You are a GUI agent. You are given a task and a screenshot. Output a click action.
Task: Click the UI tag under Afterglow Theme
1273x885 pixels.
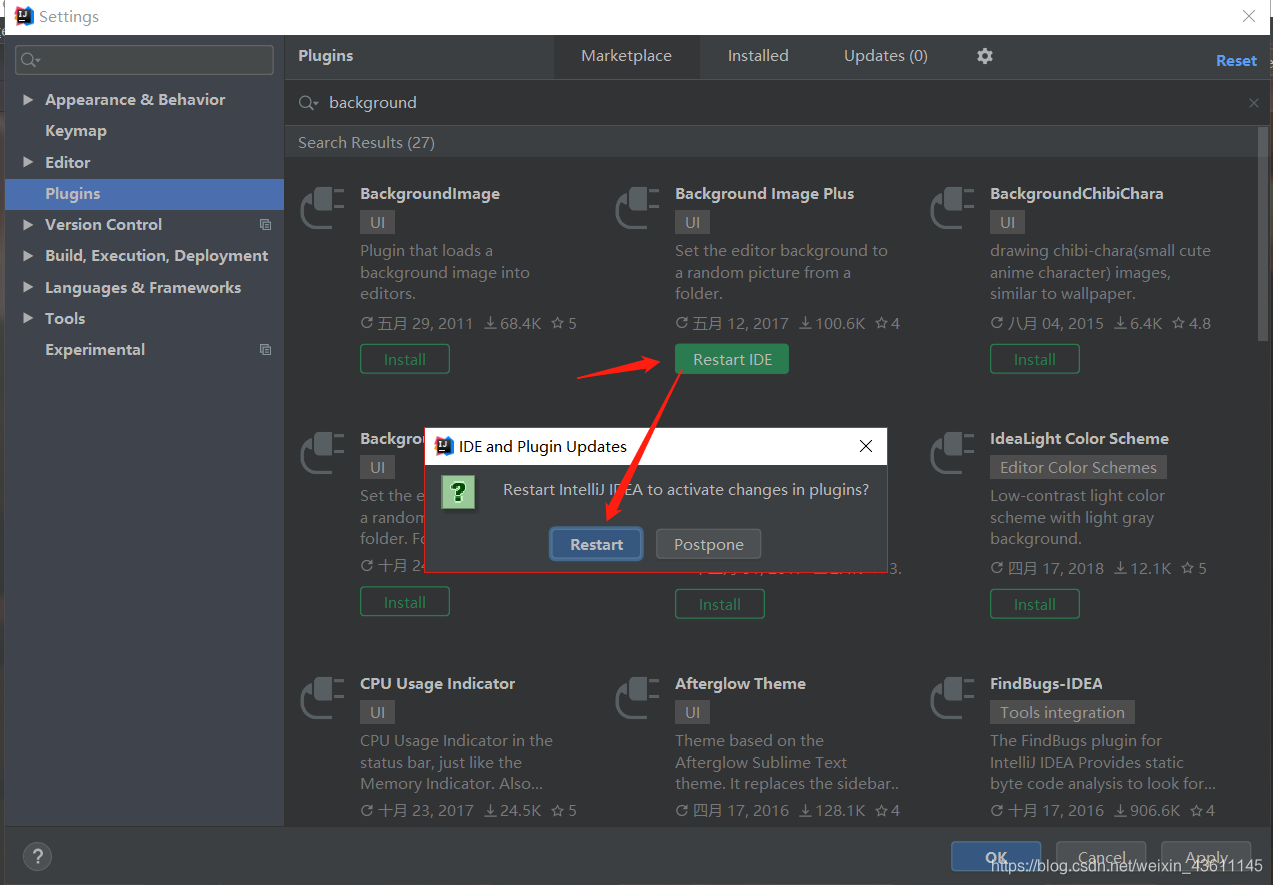(x=692, y=712)
